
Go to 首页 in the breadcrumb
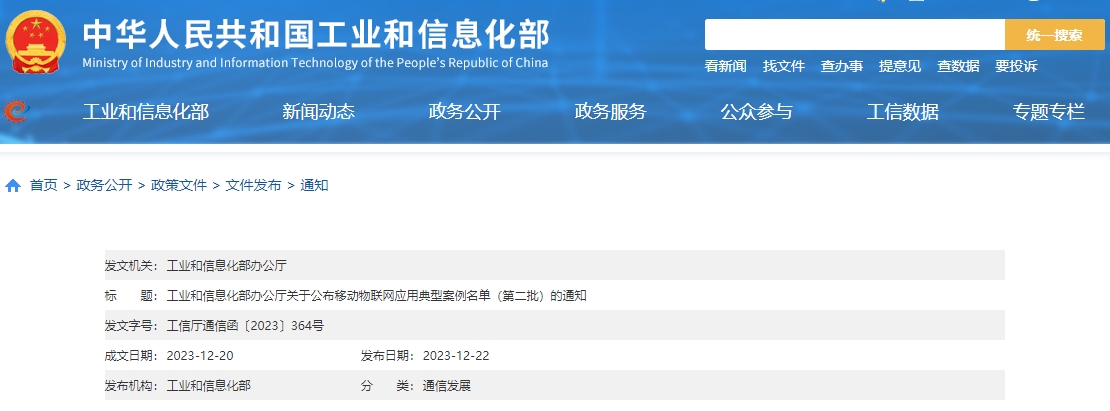[x=43, y=186]
